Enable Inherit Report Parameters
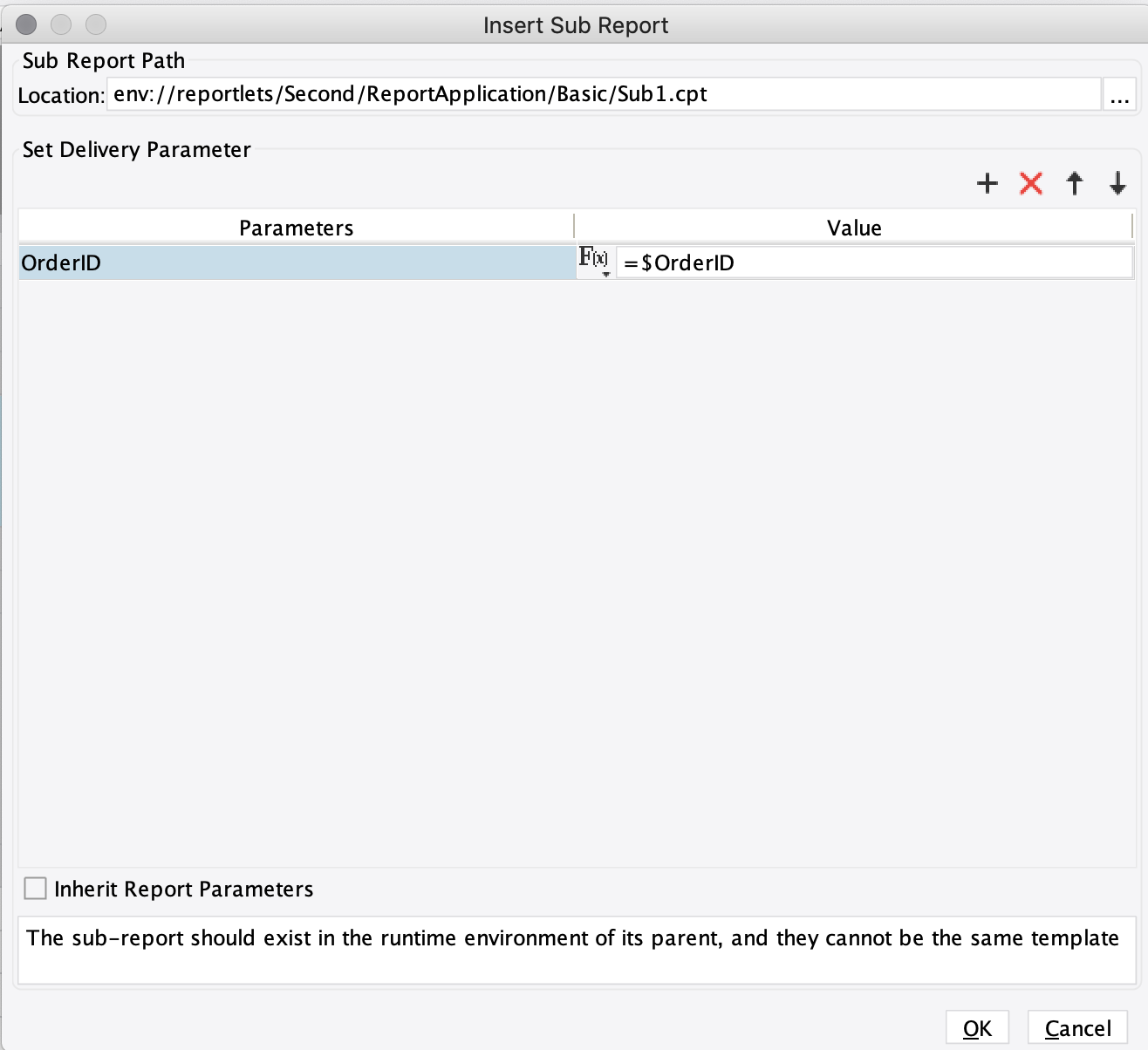 35,889
